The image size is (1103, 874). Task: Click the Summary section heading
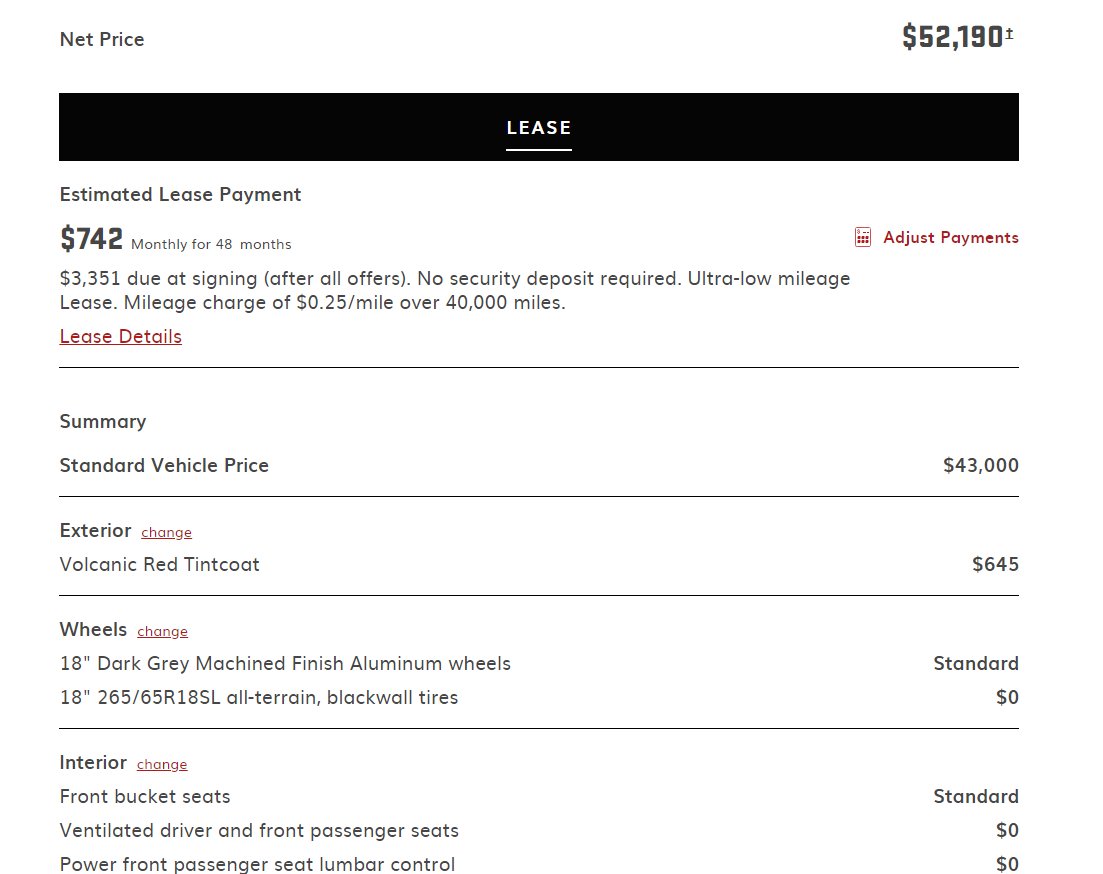103,422
